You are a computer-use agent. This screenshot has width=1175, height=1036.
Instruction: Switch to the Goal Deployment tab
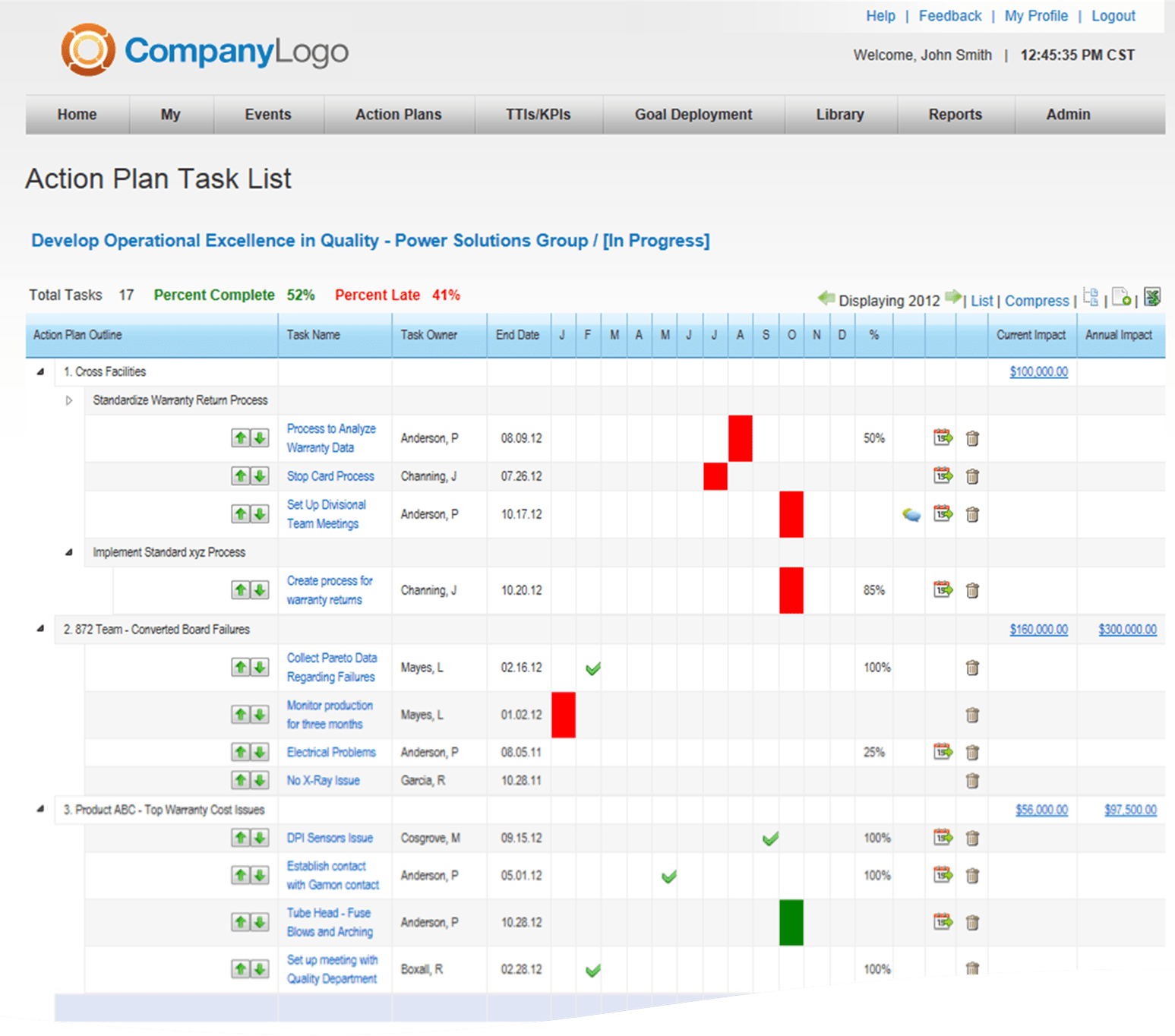tap(693, 115)
